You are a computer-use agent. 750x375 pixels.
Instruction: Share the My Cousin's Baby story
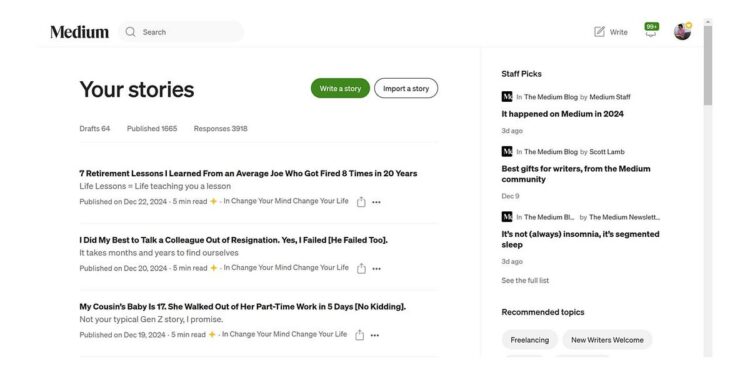tap(359, 335)
